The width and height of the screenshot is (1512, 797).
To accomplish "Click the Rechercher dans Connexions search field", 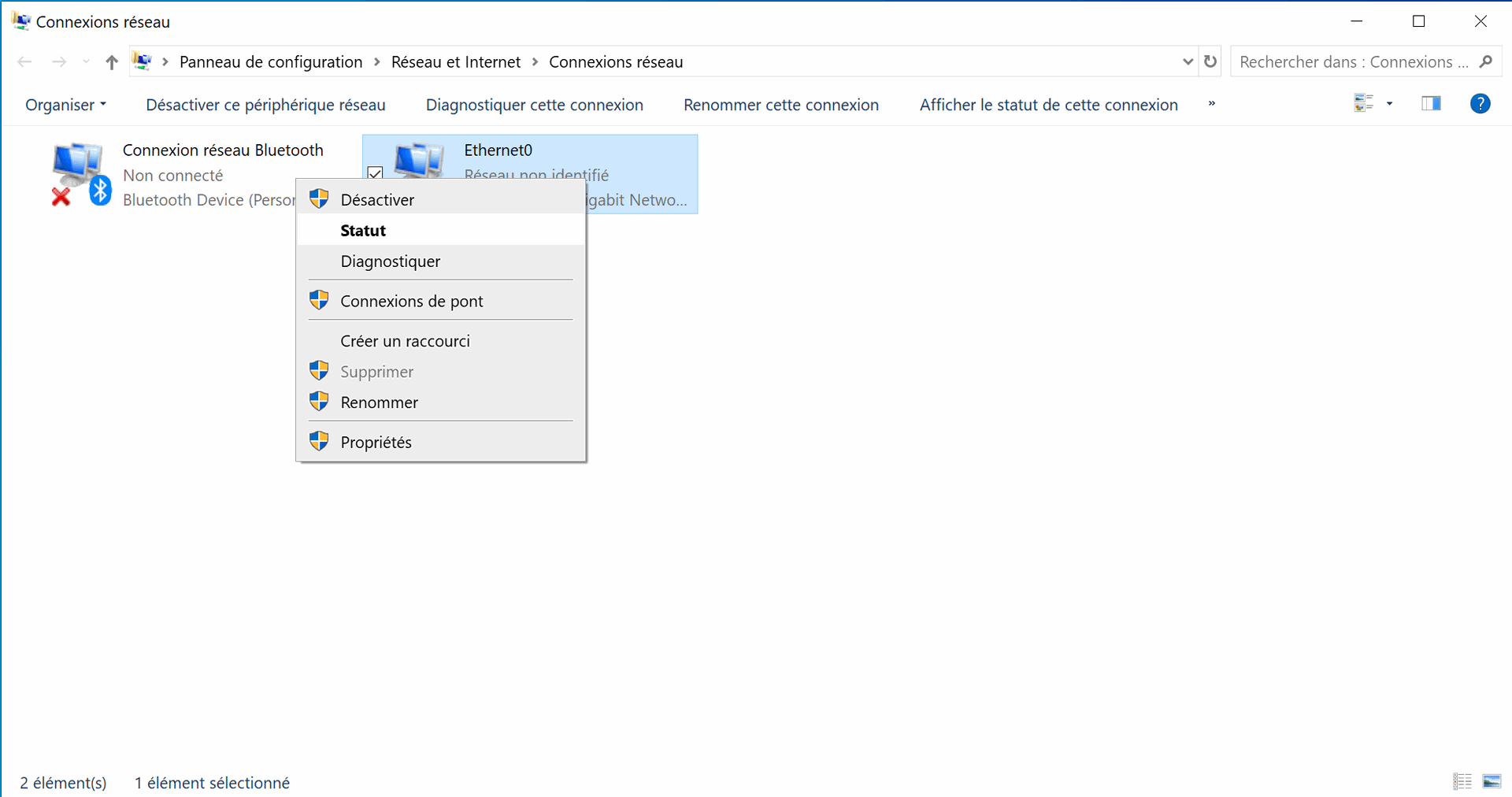I will point(1353,62).
